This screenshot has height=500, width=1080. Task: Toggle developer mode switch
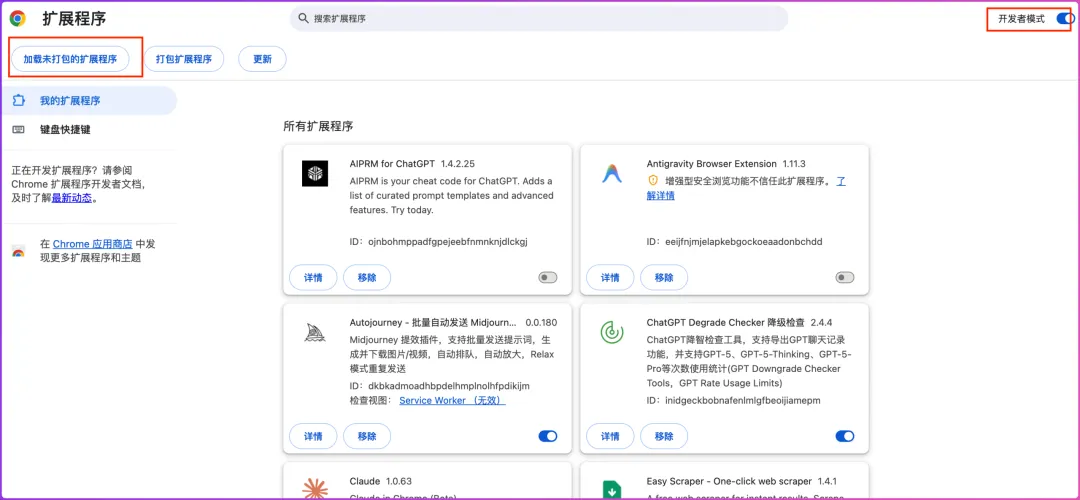click(x=1065, y=19)
